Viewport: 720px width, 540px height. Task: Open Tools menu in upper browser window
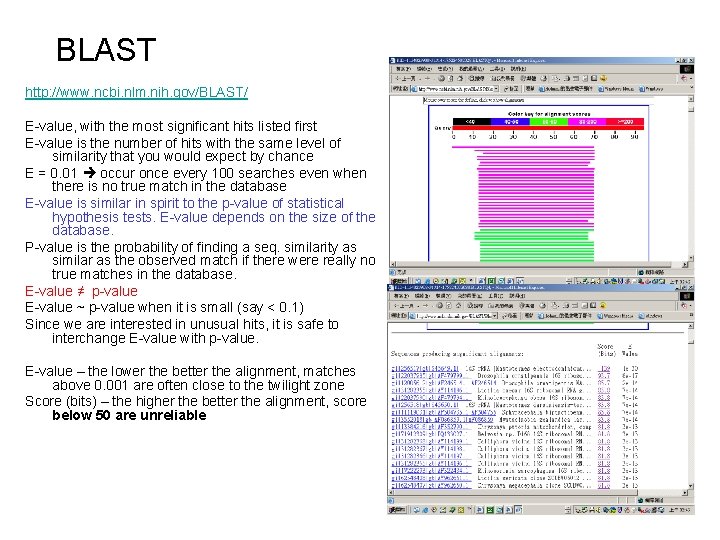click(x=497, y=69)
